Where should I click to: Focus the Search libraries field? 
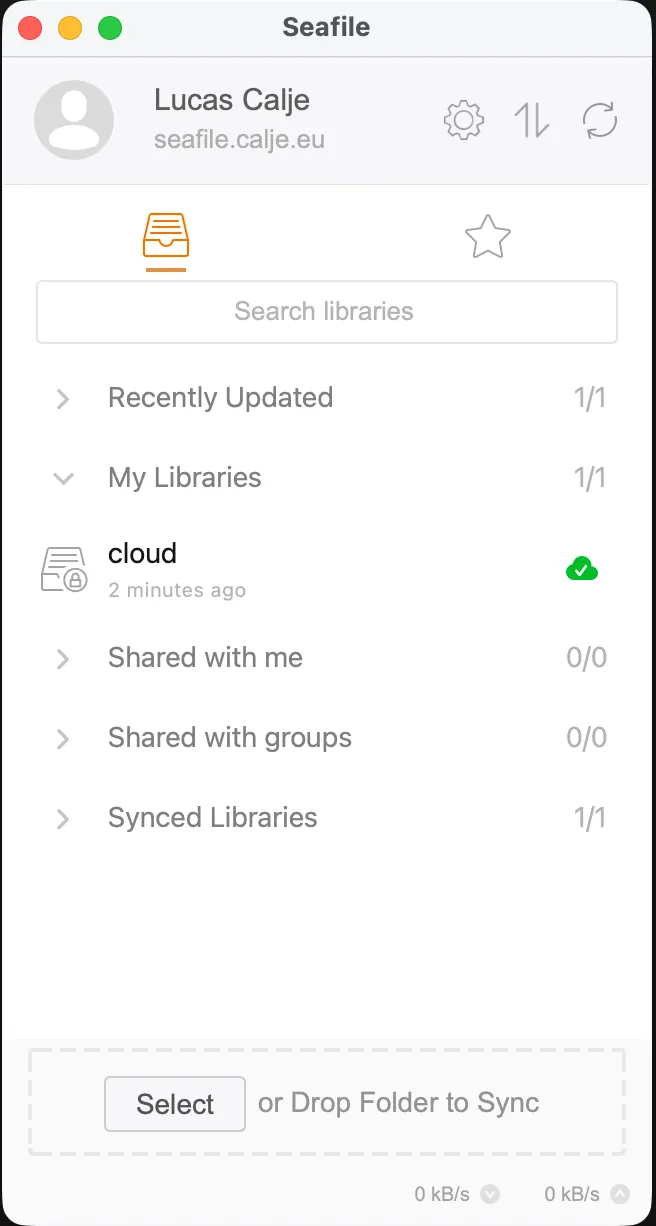(327, 312)
